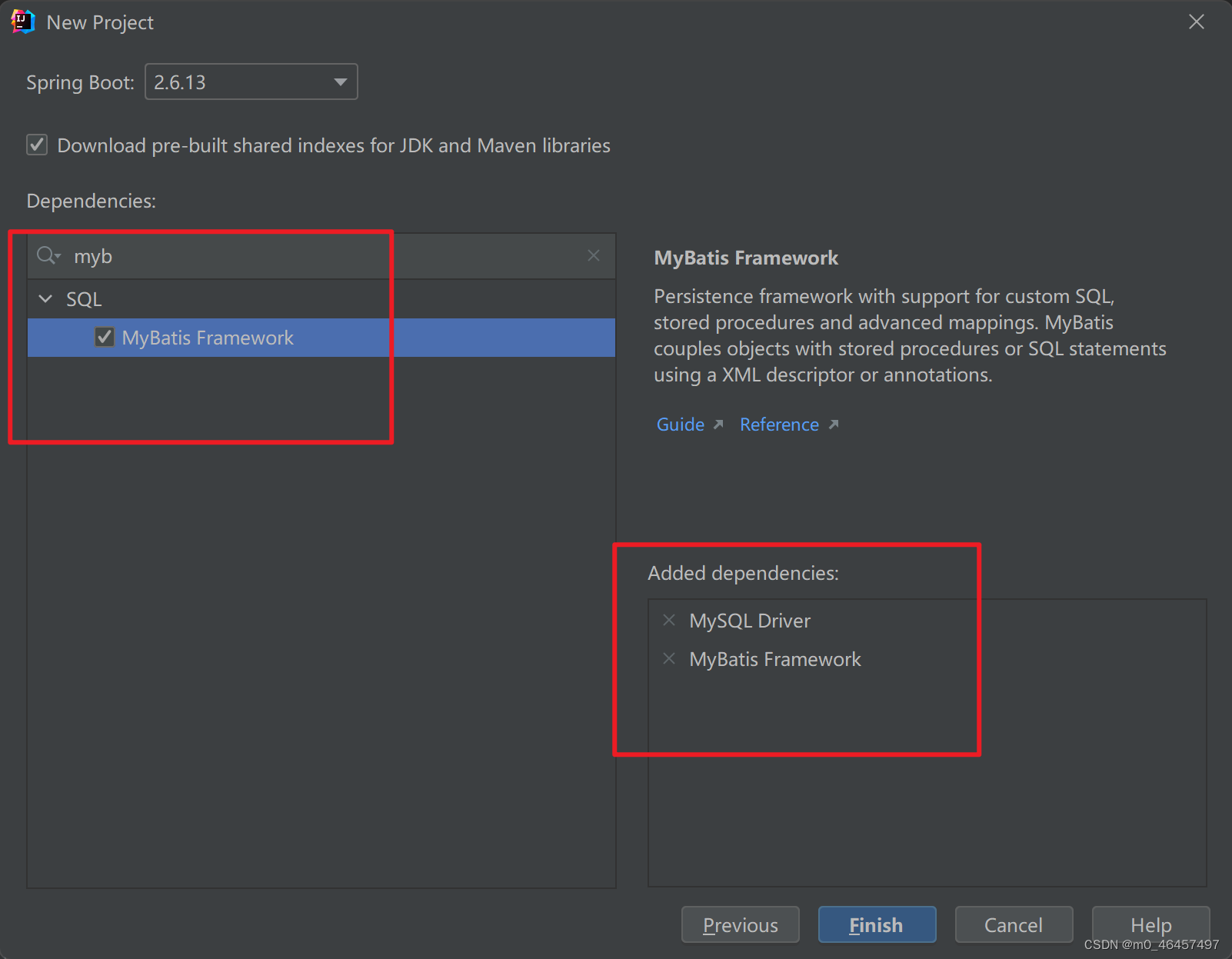This screenshot has height=959, width=1232.
Task: Remove MyBatis Framework from added dependencies
Action: tap(669, 658)
